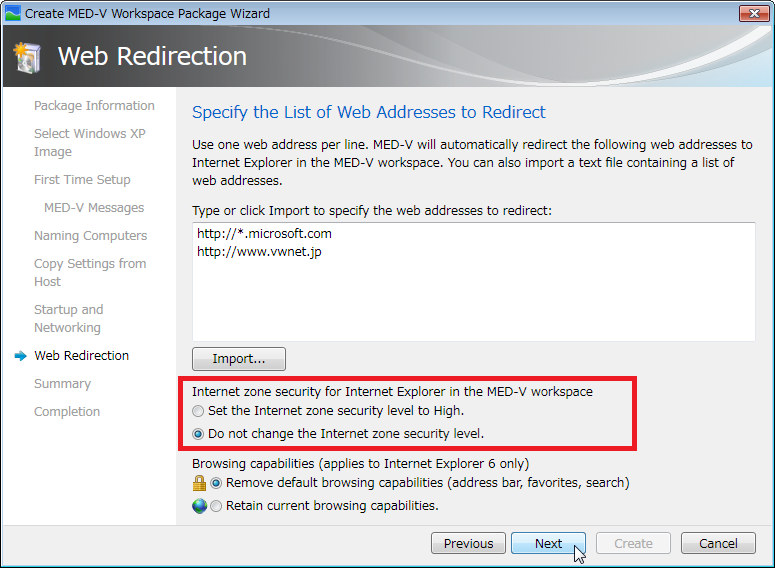
Task: Close the wizard window
Action: point(754,13)
